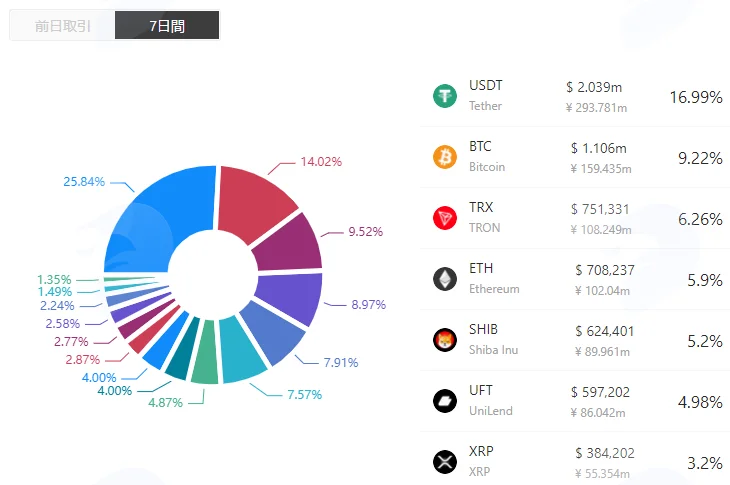
Task: Switch to the 前日取引 tab
Action: (x=62, y=26)
